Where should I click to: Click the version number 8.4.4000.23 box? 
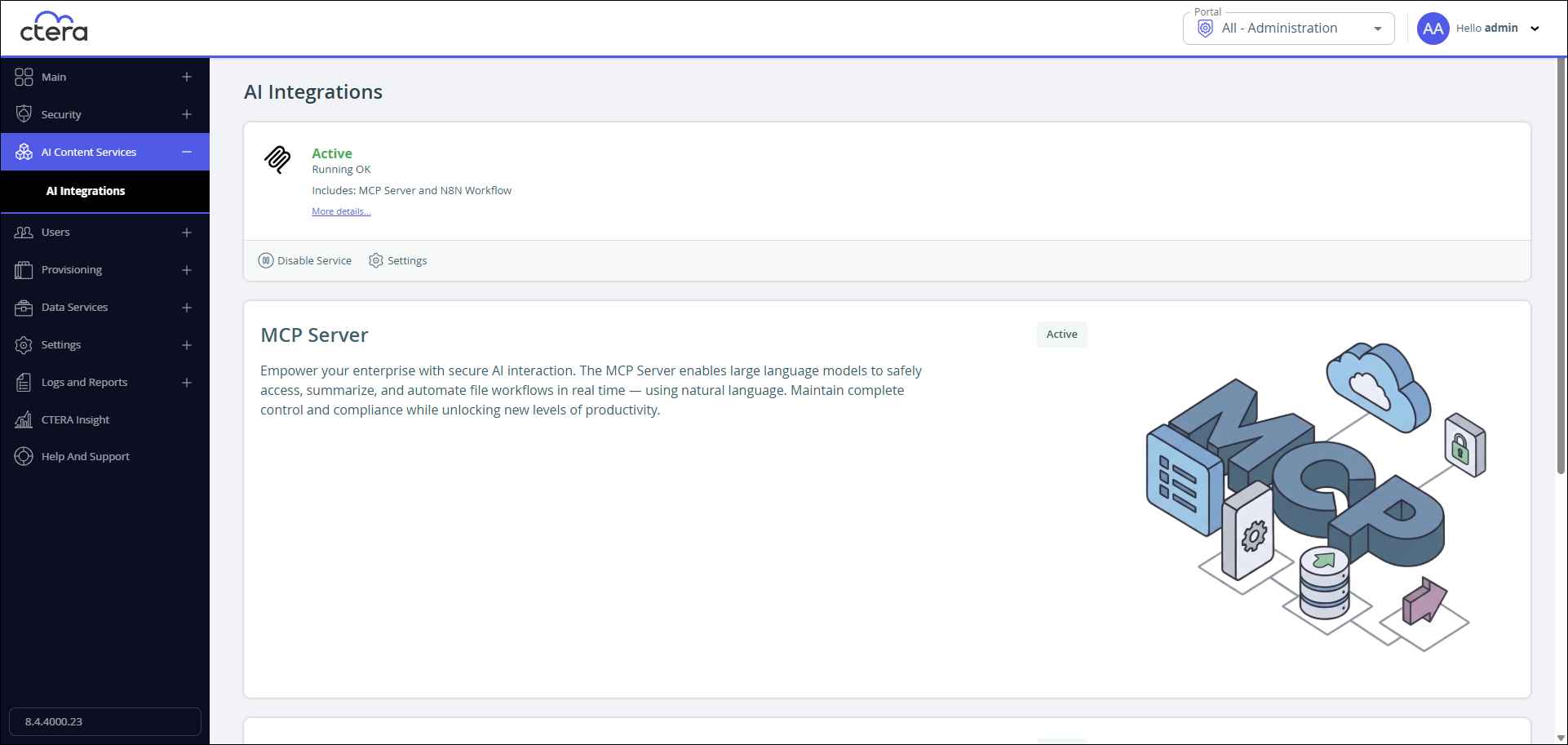[x=105, y=722]
